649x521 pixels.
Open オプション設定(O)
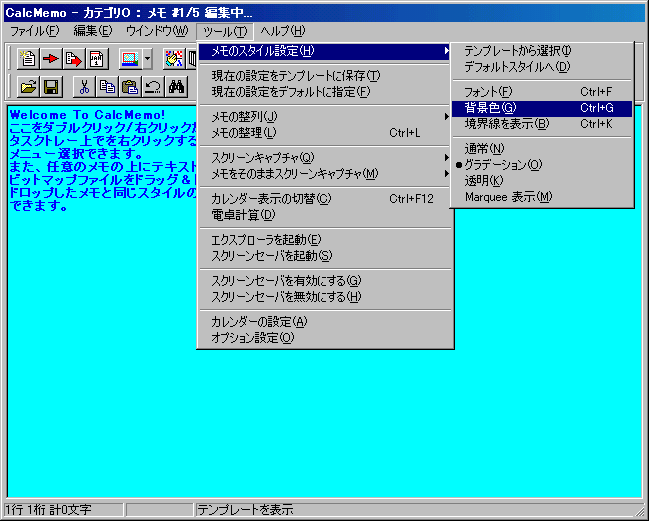tap(325, 338)
